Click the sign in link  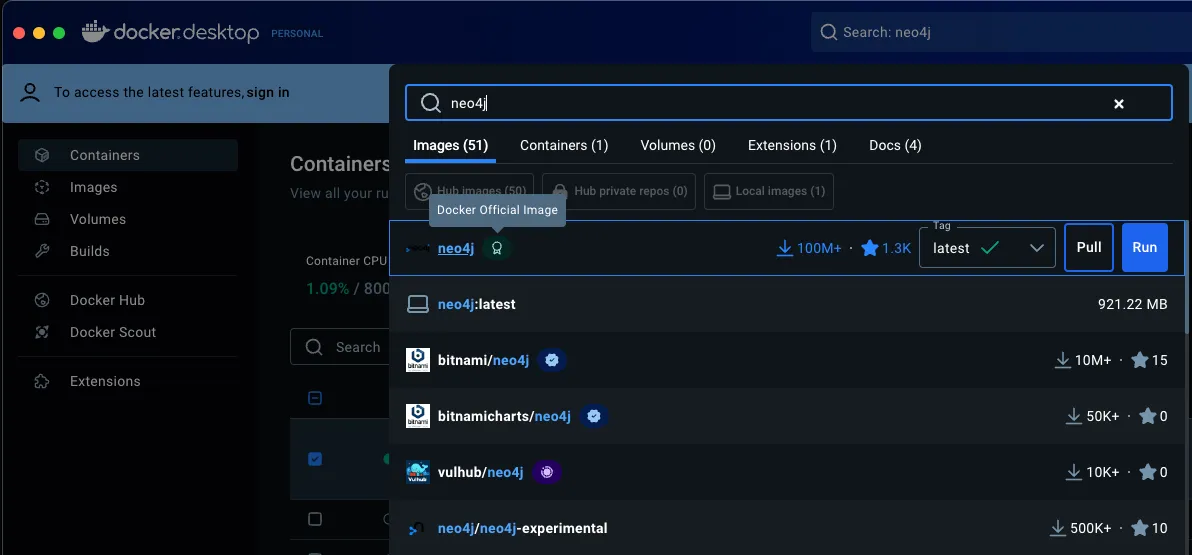click(268, 92)
